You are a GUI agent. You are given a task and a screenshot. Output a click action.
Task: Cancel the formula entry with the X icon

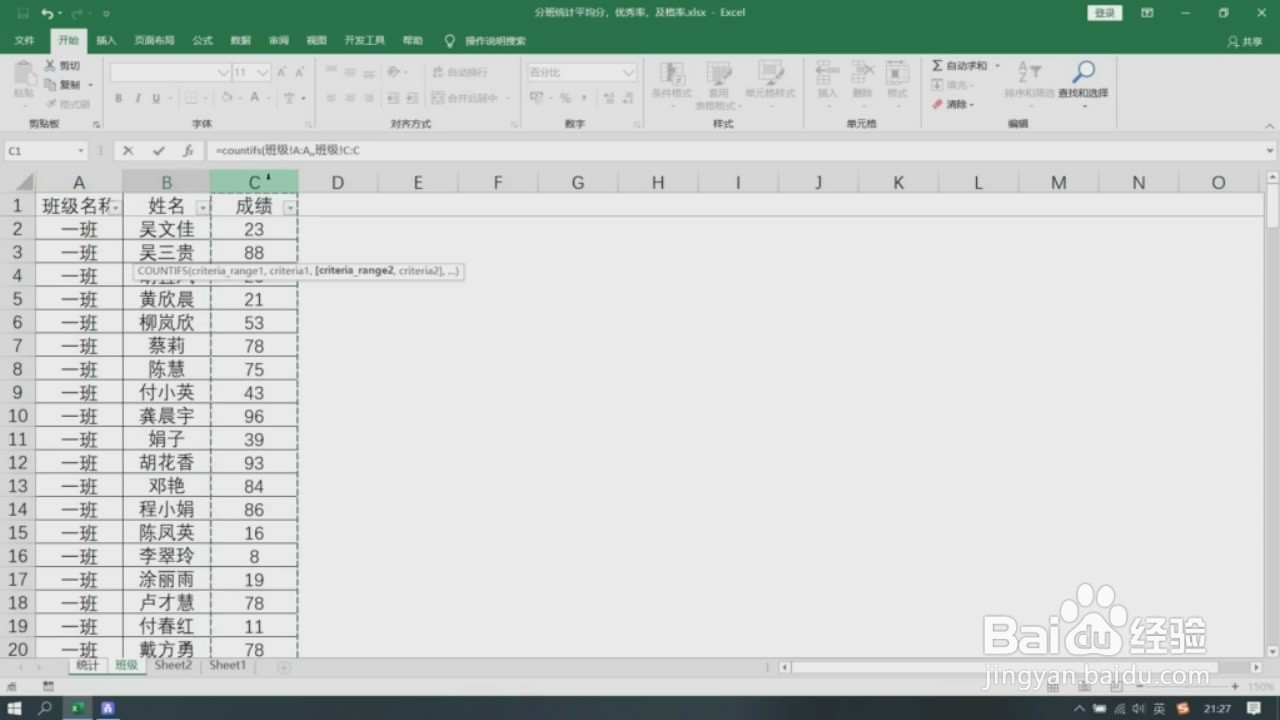128,151
